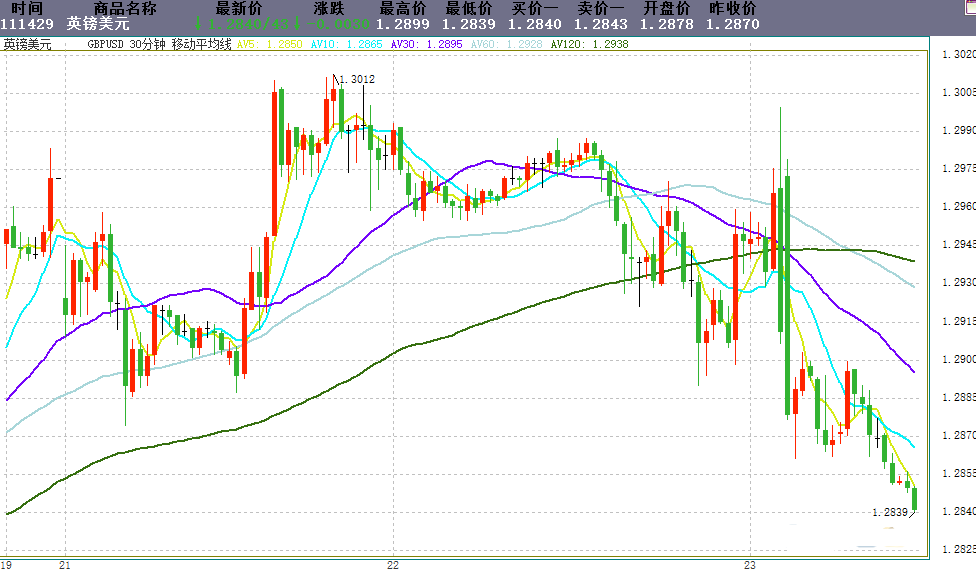Click the 涨跌 column header
Viewport: 976px width, 570px height.
(x=329, y=8)
